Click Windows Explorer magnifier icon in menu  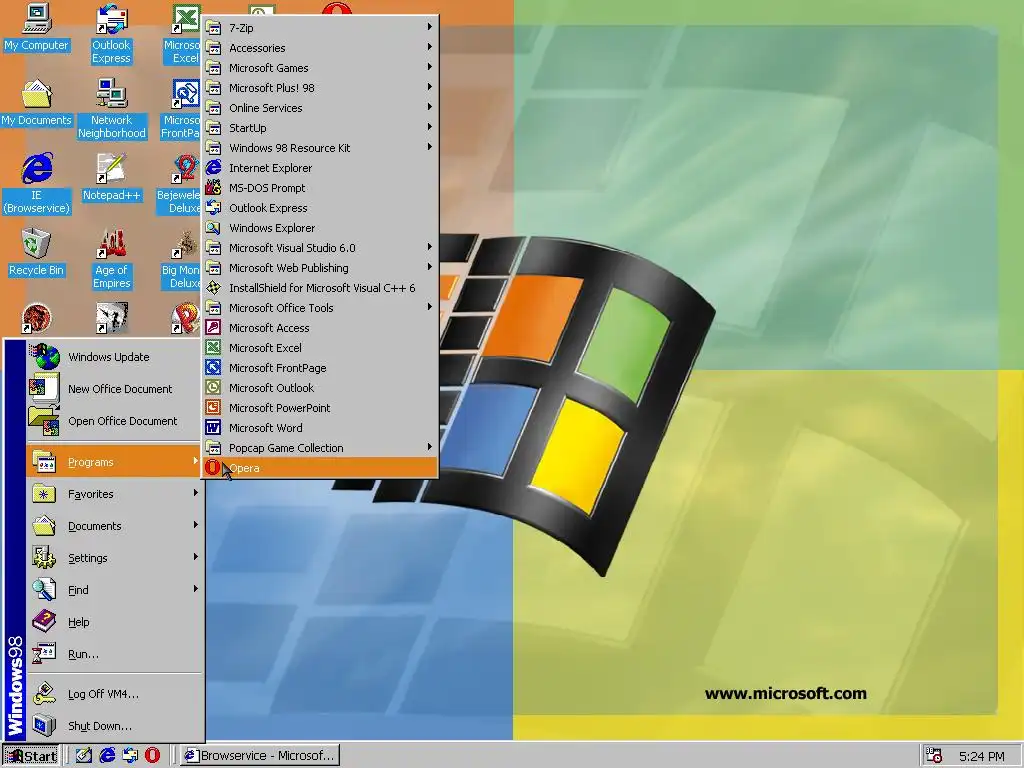(213, 227)
